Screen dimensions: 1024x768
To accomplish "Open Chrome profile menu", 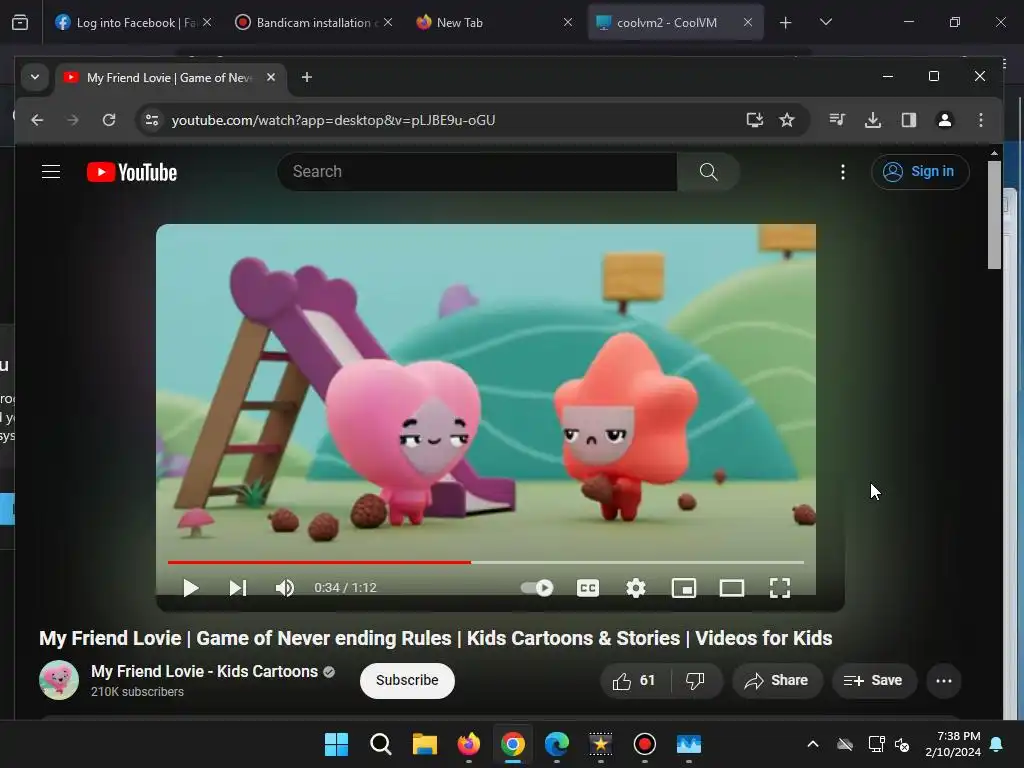I will [945, 120].
